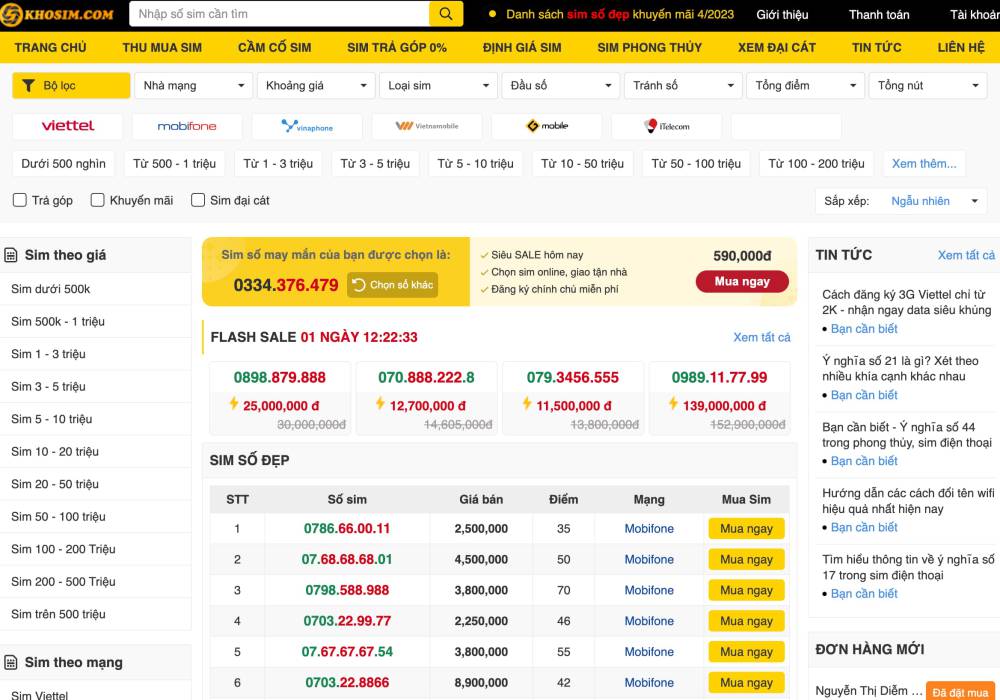Select the Vinaphone carrier logo

307,126
